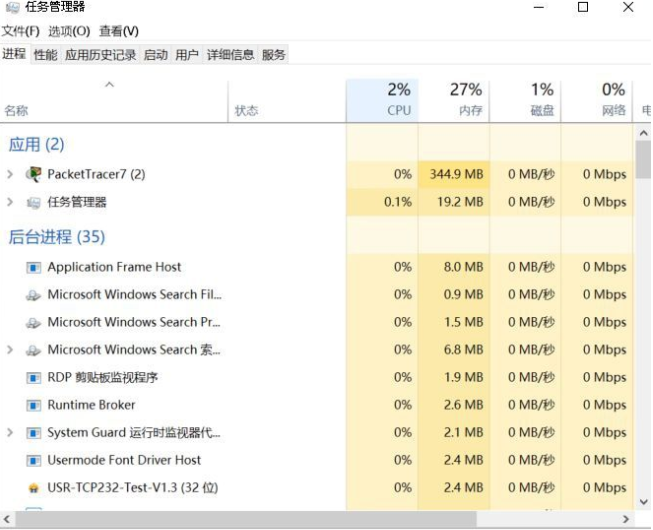The image size is (653, 530).
Task: Click the RDP 剪贴板监视程序 icon
Action: [x=33, y=378]
